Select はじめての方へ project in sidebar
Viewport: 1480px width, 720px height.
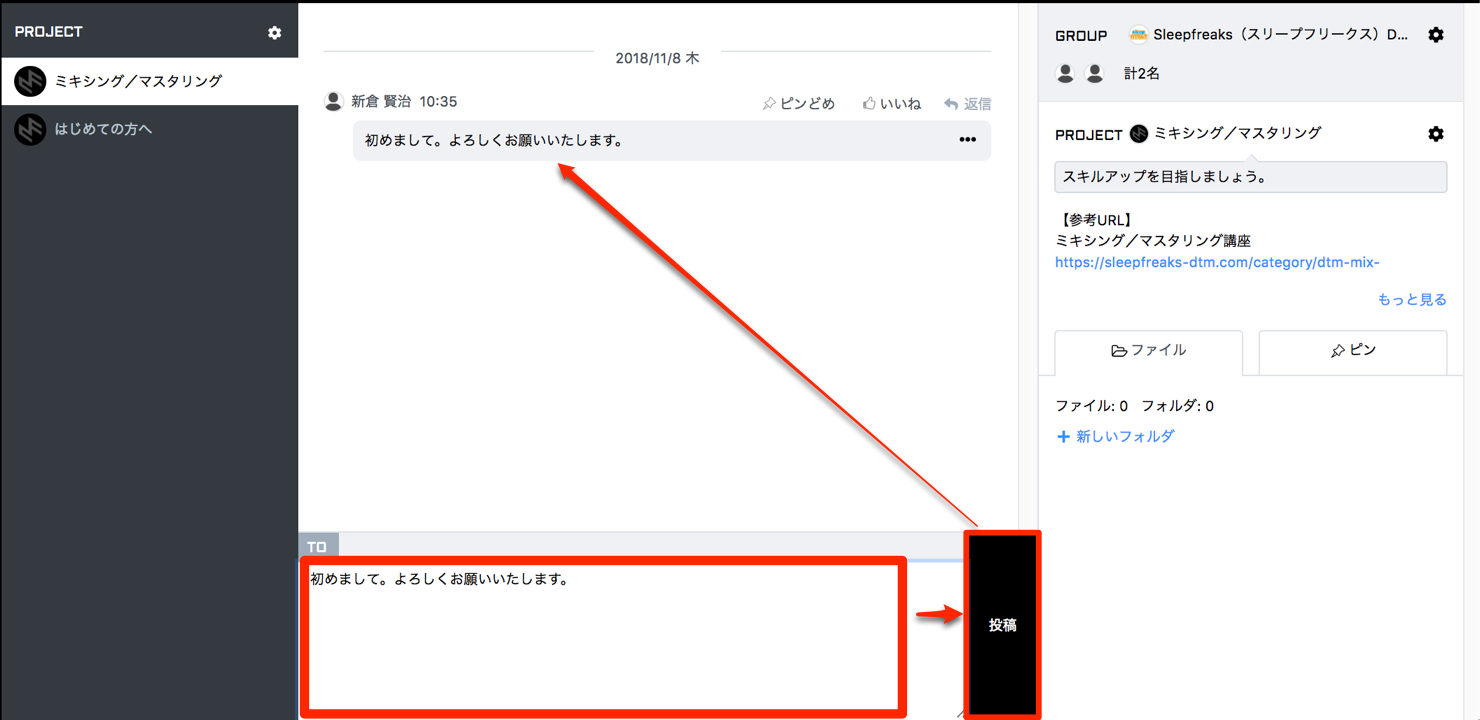pyautogui.click(x=149, y=129)
